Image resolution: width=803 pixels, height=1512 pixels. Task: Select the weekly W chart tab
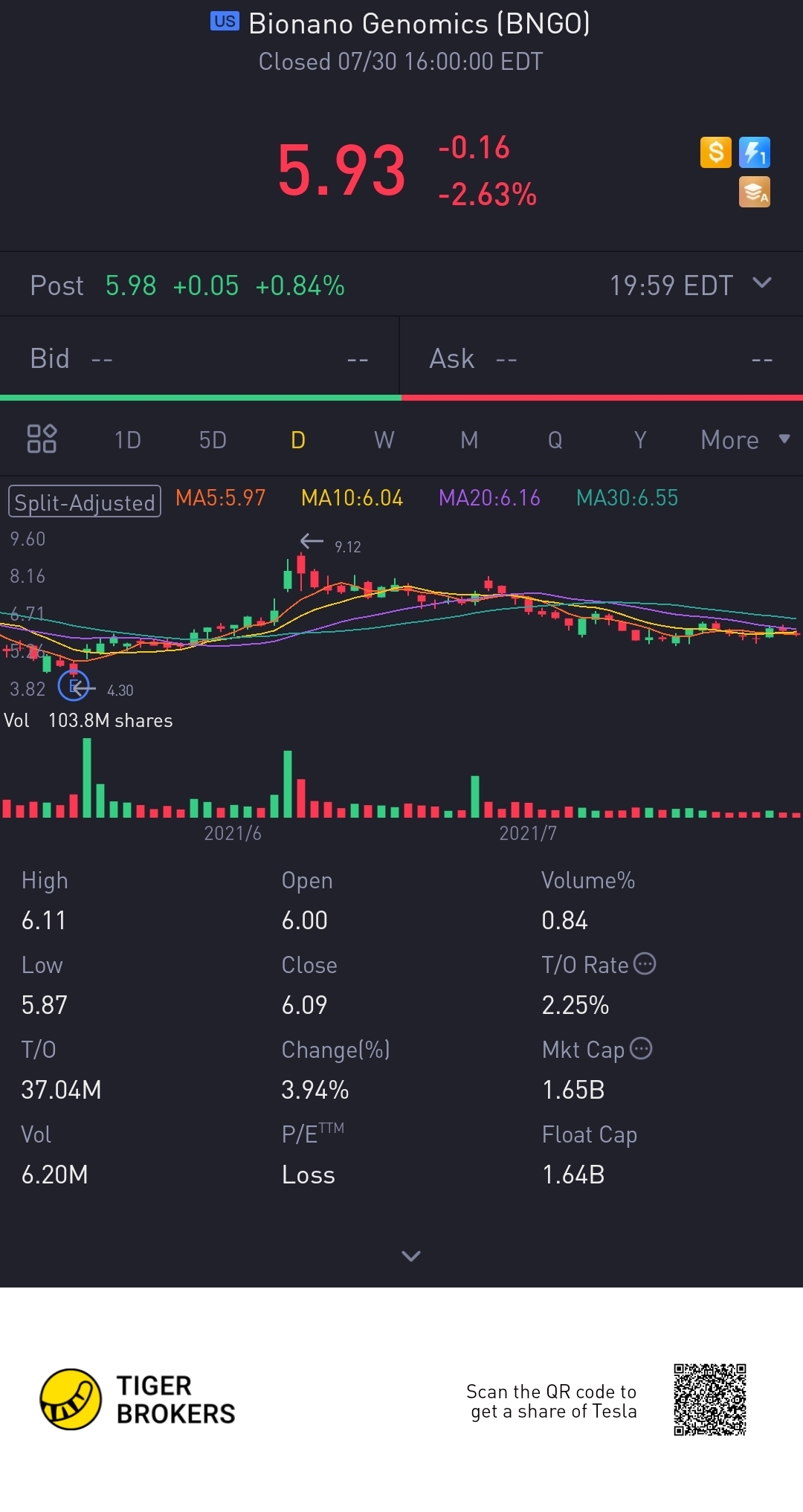point(384,439)
